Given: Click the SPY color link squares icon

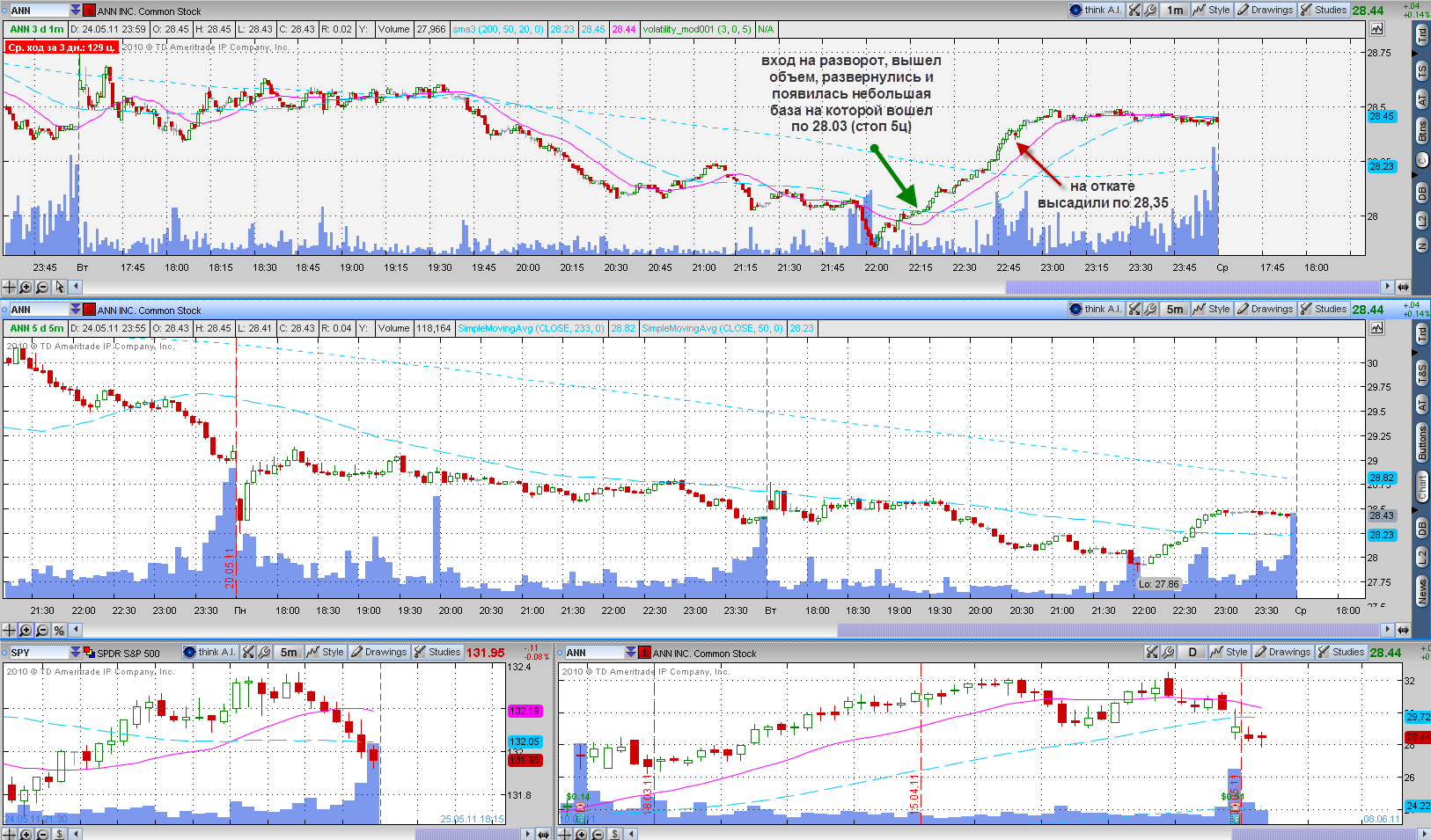Looking at the screenshot, I should [x=89, y=653].
